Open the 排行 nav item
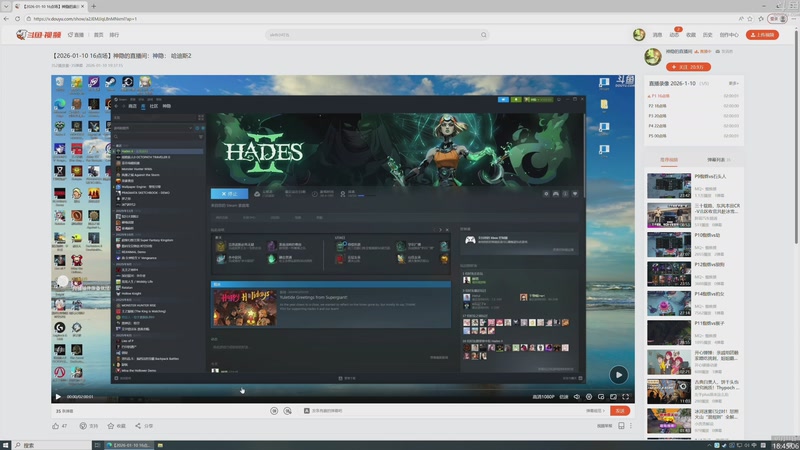Viewport: 800px width, 450px height. pos(114,35)
